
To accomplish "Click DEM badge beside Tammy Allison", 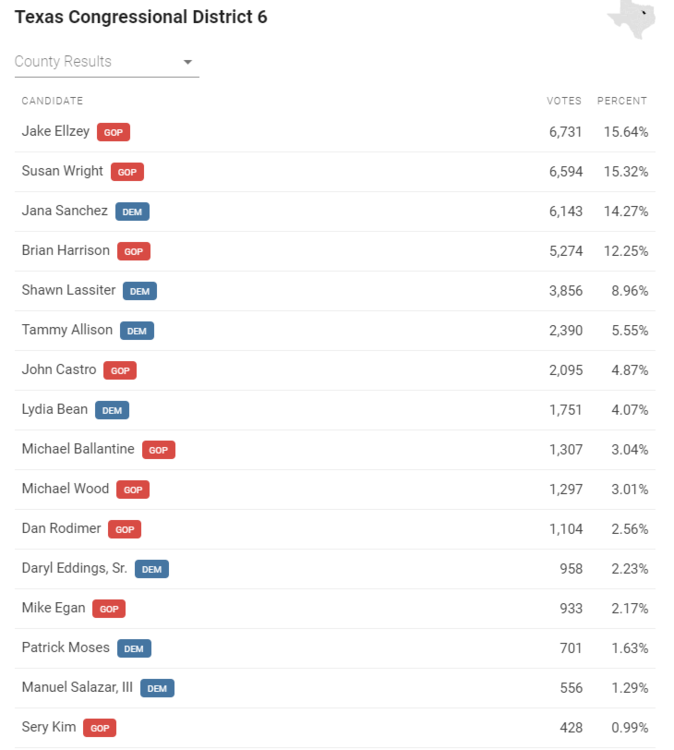I will (x=137, y=331).
